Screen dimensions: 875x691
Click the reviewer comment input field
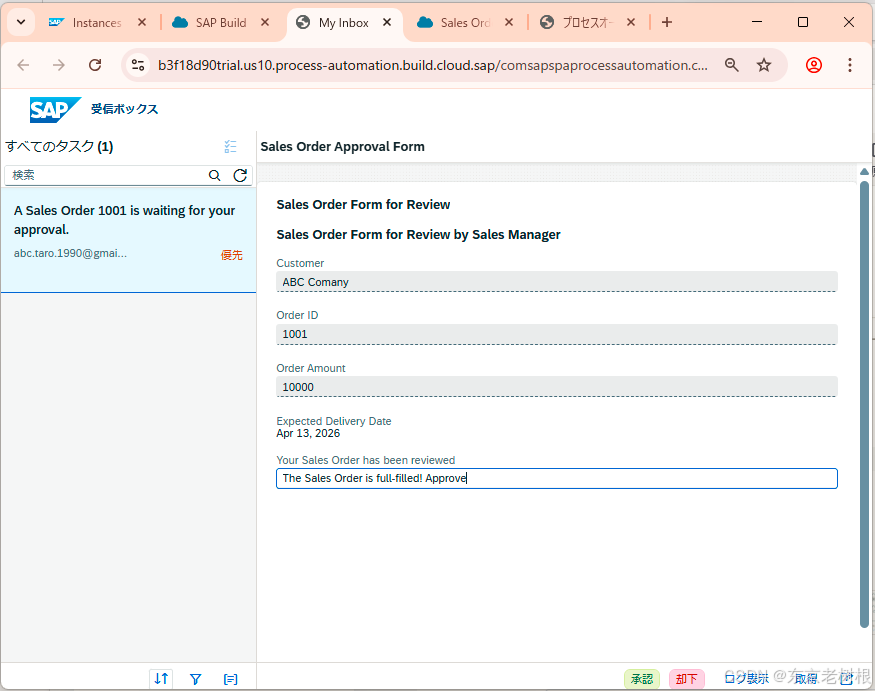(x=556, y=478)
